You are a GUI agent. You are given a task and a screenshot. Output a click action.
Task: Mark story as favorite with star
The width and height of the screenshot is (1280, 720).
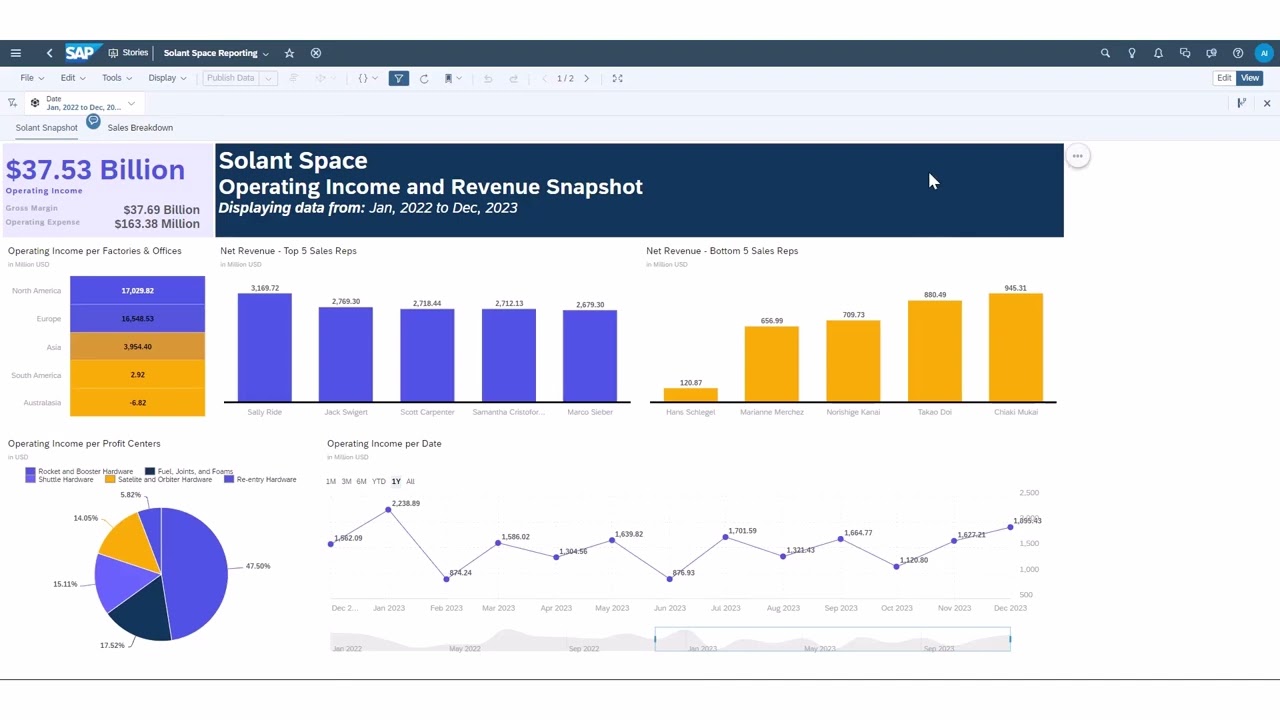289,53
